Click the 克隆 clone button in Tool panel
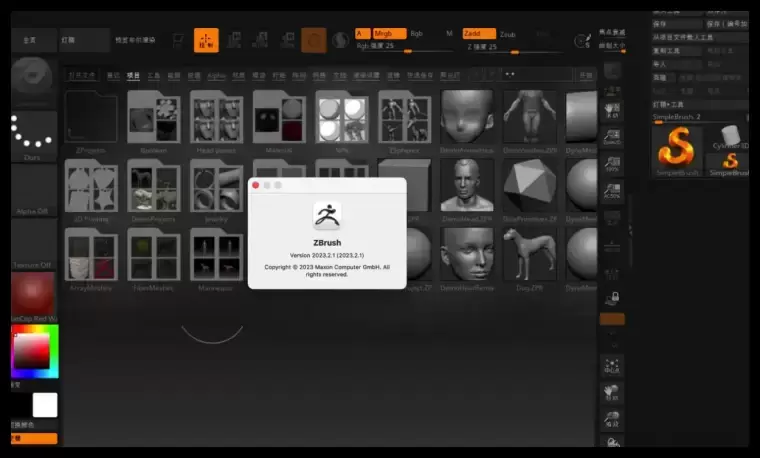This screenshot has height=458, width=760. click(x=663, y=78)
